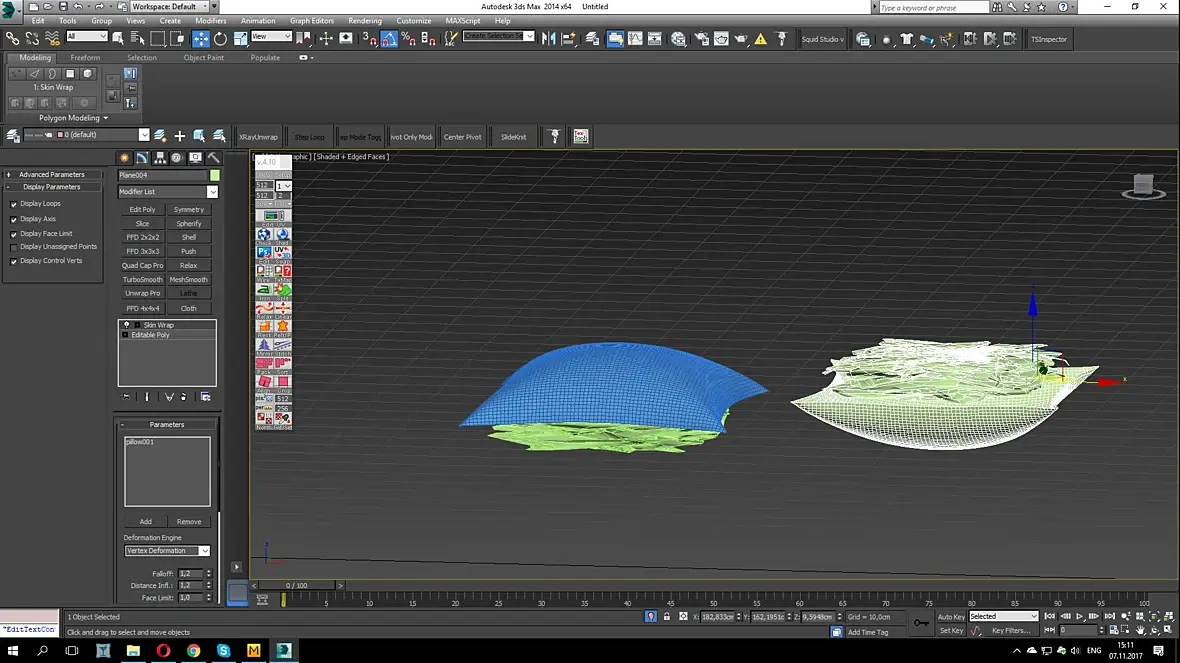The width and height of the screenshot is (1180, 663).
Task: Click the ViewCube in the viewport
Action: click(1143, 186)
